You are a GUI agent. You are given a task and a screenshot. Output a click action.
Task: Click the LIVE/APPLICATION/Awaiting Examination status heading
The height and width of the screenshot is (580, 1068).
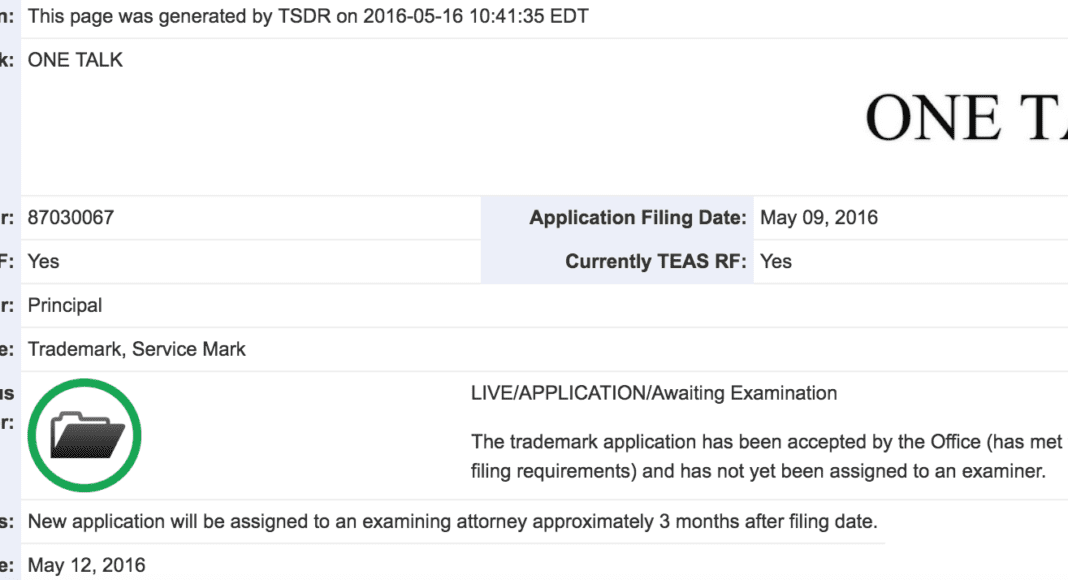(x=654, y=393)
